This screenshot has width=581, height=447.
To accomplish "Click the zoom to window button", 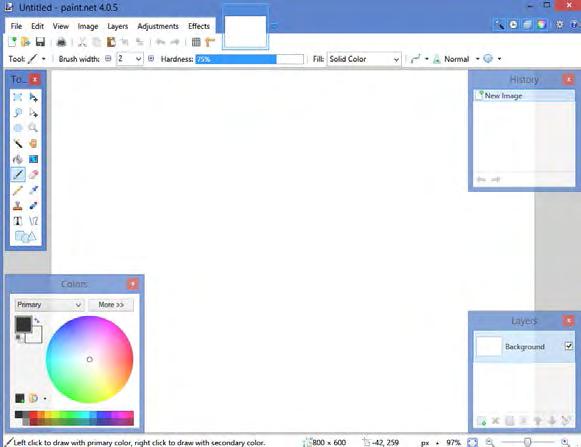I will click(x=472, y=442).
